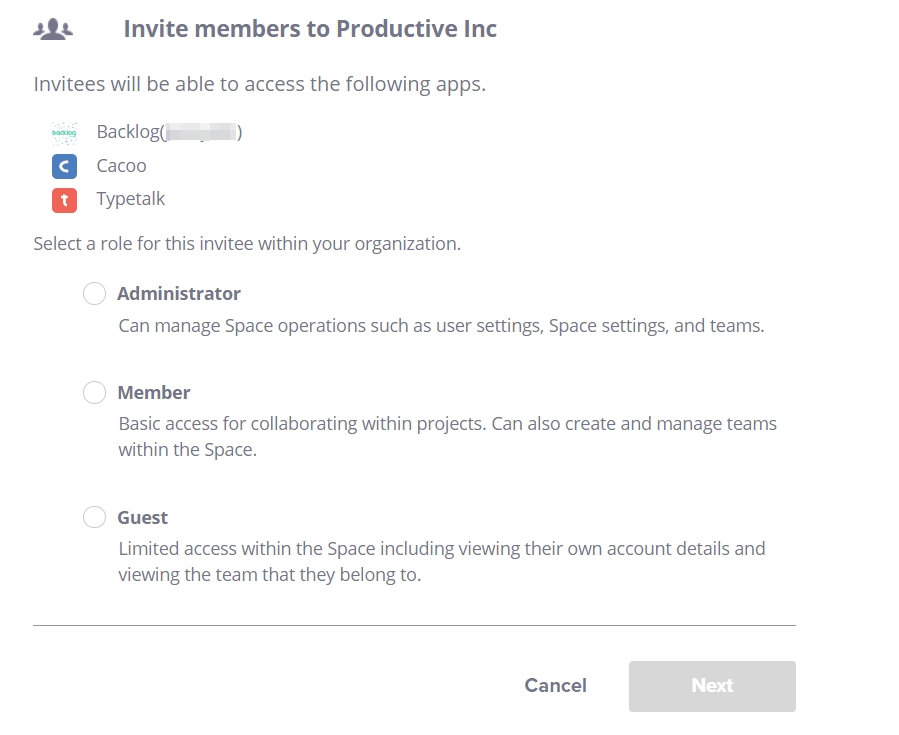Click the blue Cacoo app icon

(x=64, y=166)
